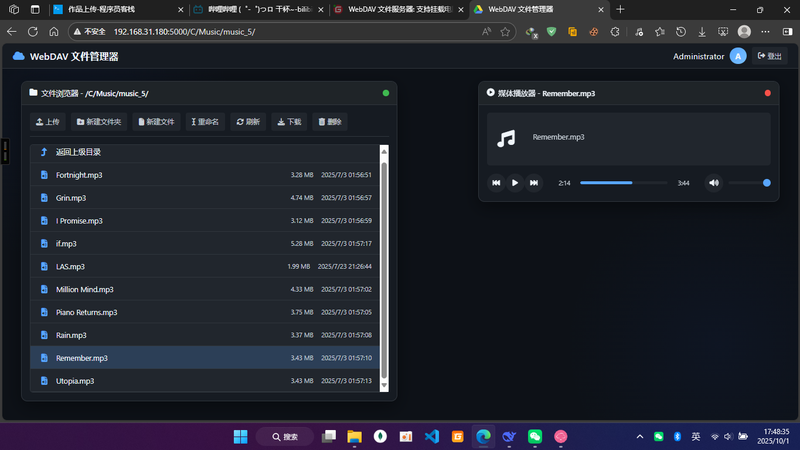Click the green dot on file browser panel
This screenshot has height=450, width=800.
click(386, 93)
